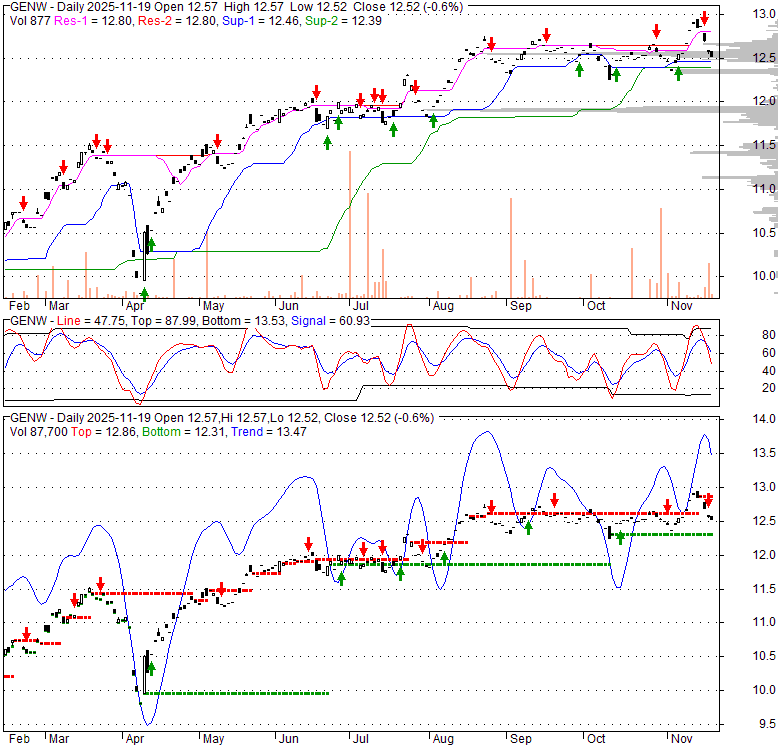The width and height of the screenshot is (780, 745).
Task: Click the red down arrow at November's peak in top chart
Action: pyautogui.click(x=704, y=17)
